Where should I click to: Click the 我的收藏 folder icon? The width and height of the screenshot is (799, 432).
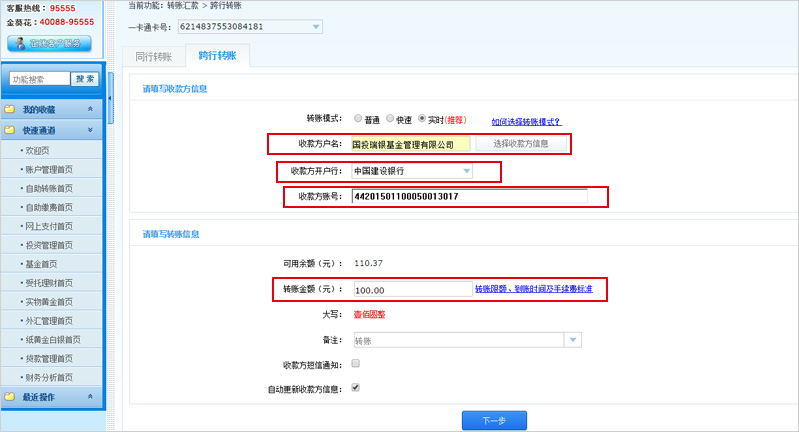click(x=10, y=109)
